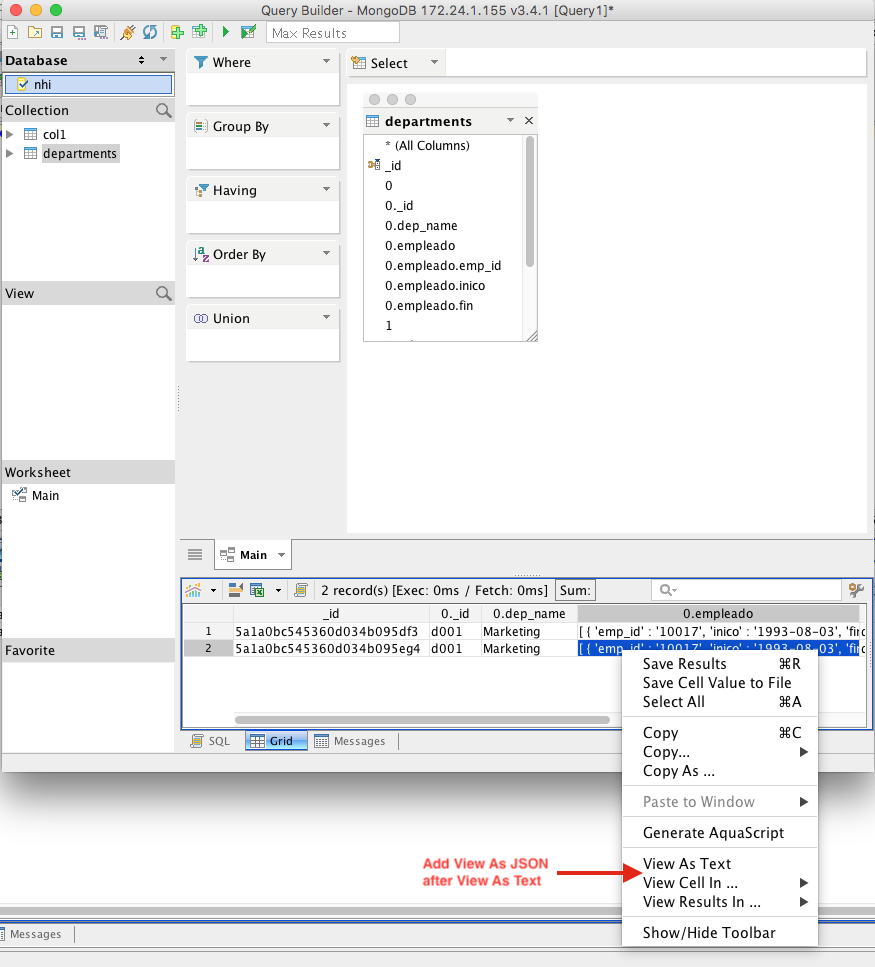Open the Order By panel dropdown arrow

tap(326, 253)
